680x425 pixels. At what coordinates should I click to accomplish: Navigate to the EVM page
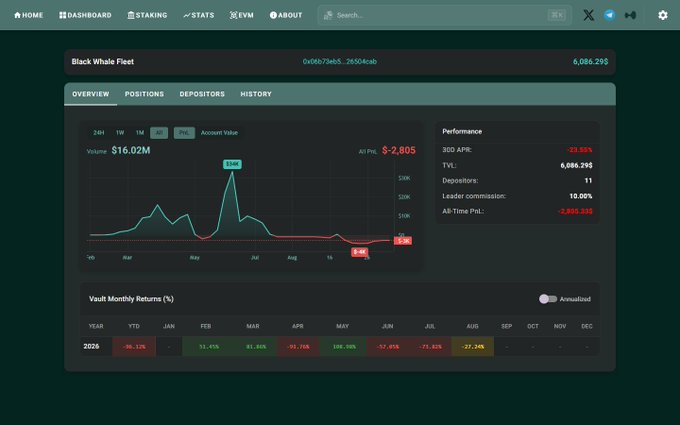pyautogui.click(x=242, y=15)
